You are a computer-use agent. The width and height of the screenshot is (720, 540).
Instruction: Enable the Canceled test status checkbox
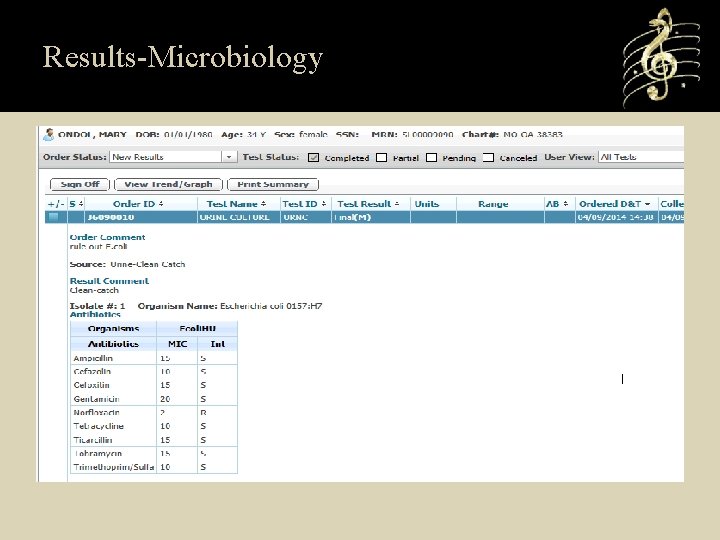489,158
